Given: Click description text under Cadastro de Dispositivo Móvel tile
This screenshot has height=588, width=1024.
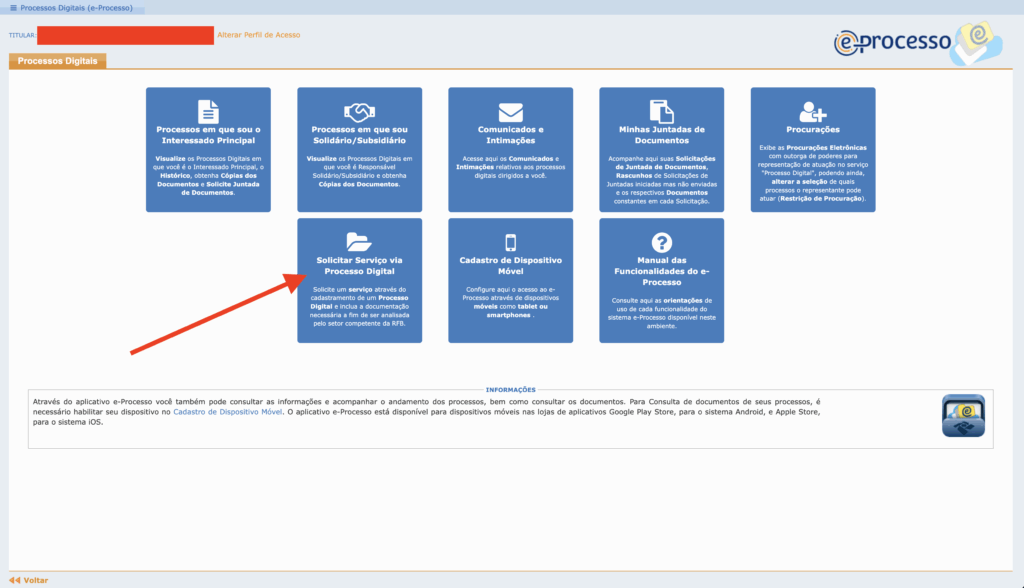Looking at the screenshot, I should (511, 302).
